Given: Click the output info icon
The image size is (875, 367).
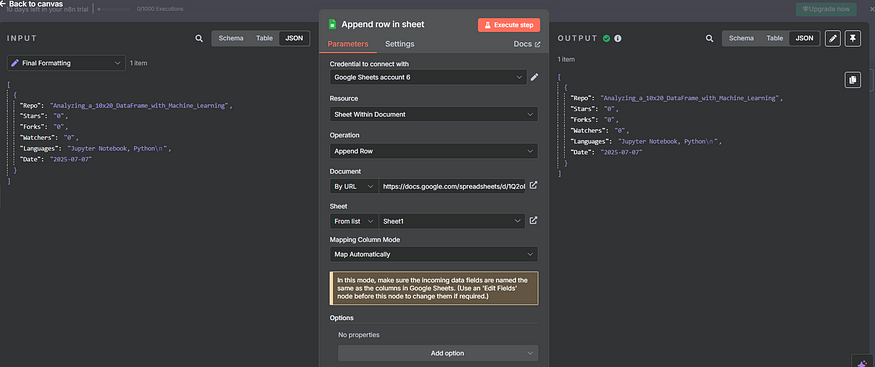Looking at the screenshot, I should [618, 38].
